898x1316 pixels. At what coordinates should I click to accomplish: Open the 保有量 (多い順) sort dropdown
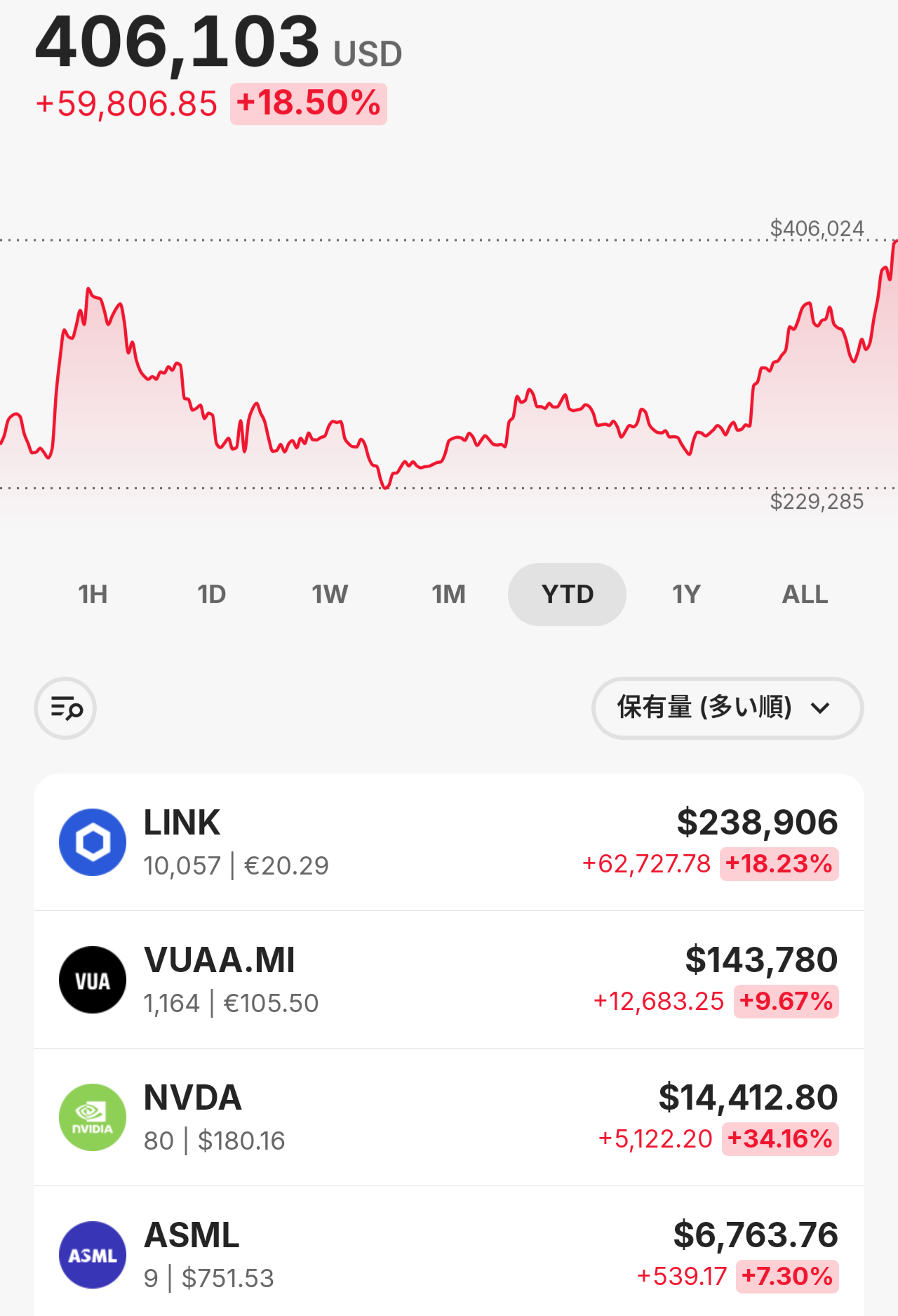pyautogui.click(x=728, y=708)
